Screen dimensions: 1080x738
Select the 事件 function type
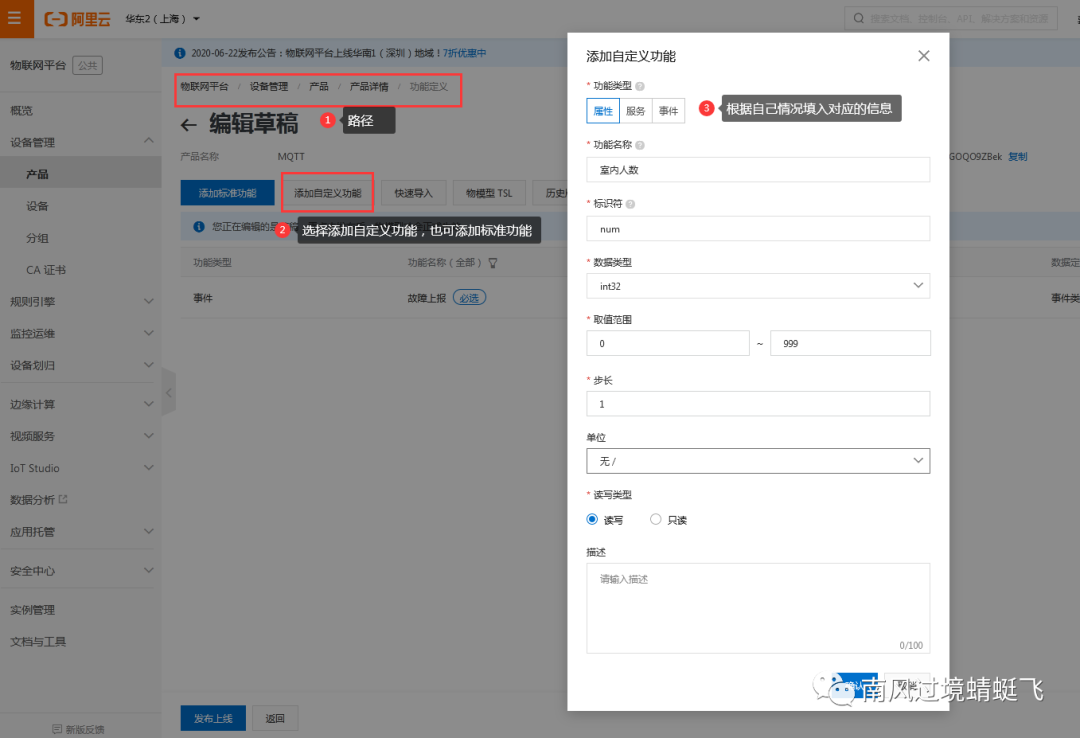pos(668,111)
